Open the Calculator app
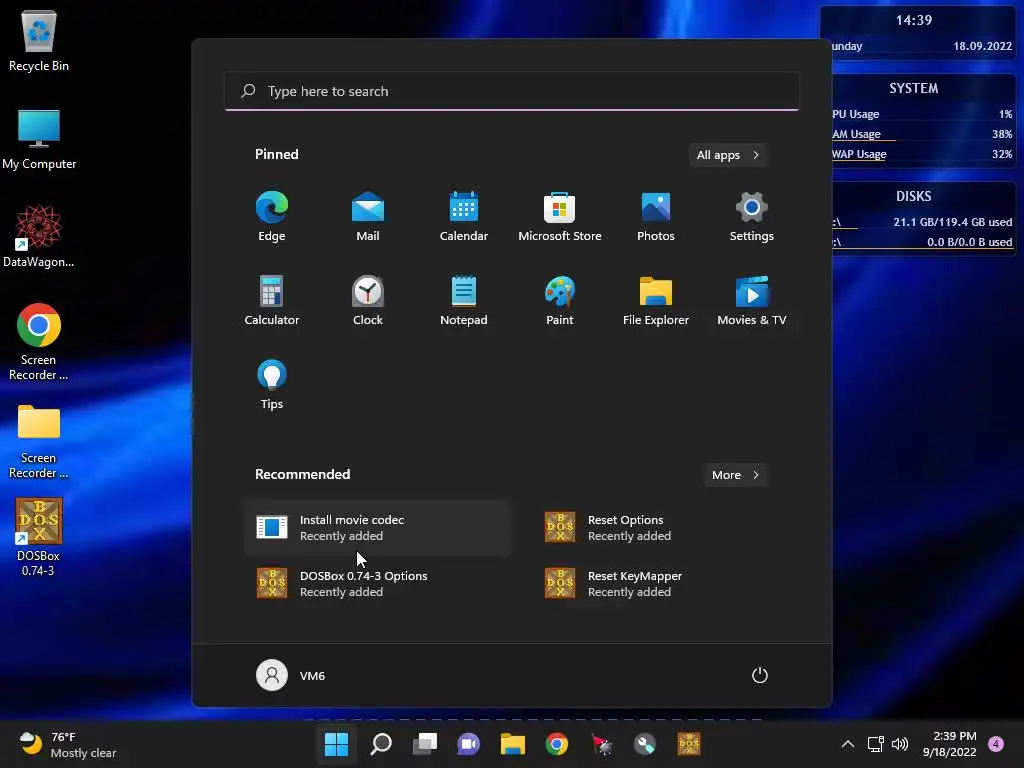The width and height of the screenshot is (1024, 768). click(x=272, y=300)
